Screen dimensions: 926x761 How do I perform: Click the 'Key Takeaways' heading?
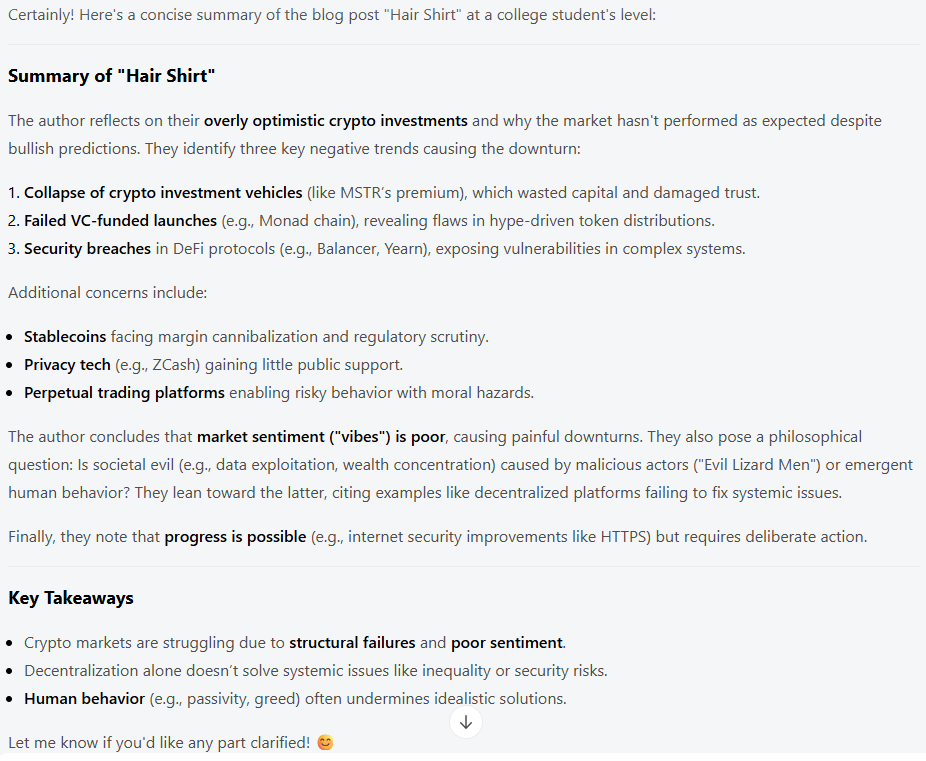coord(71,598)
